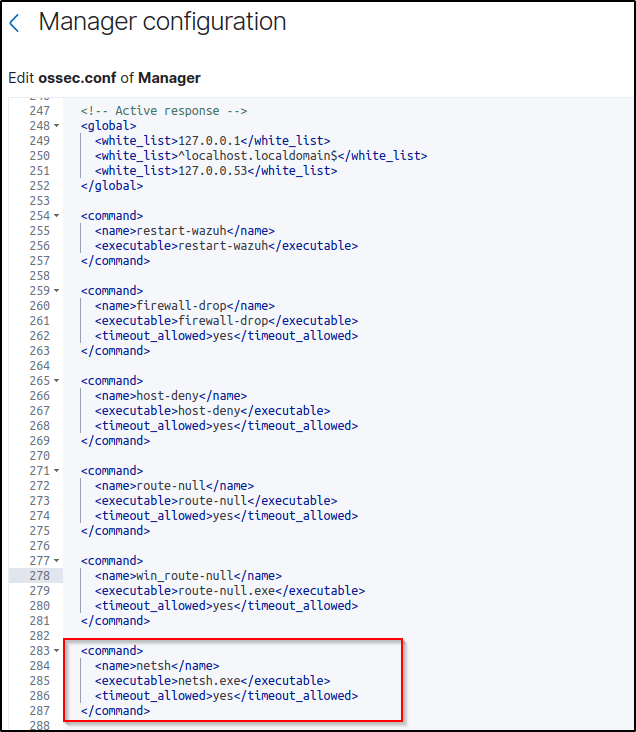Fold the firewall-drop command at line 259

tap(56, 291)
